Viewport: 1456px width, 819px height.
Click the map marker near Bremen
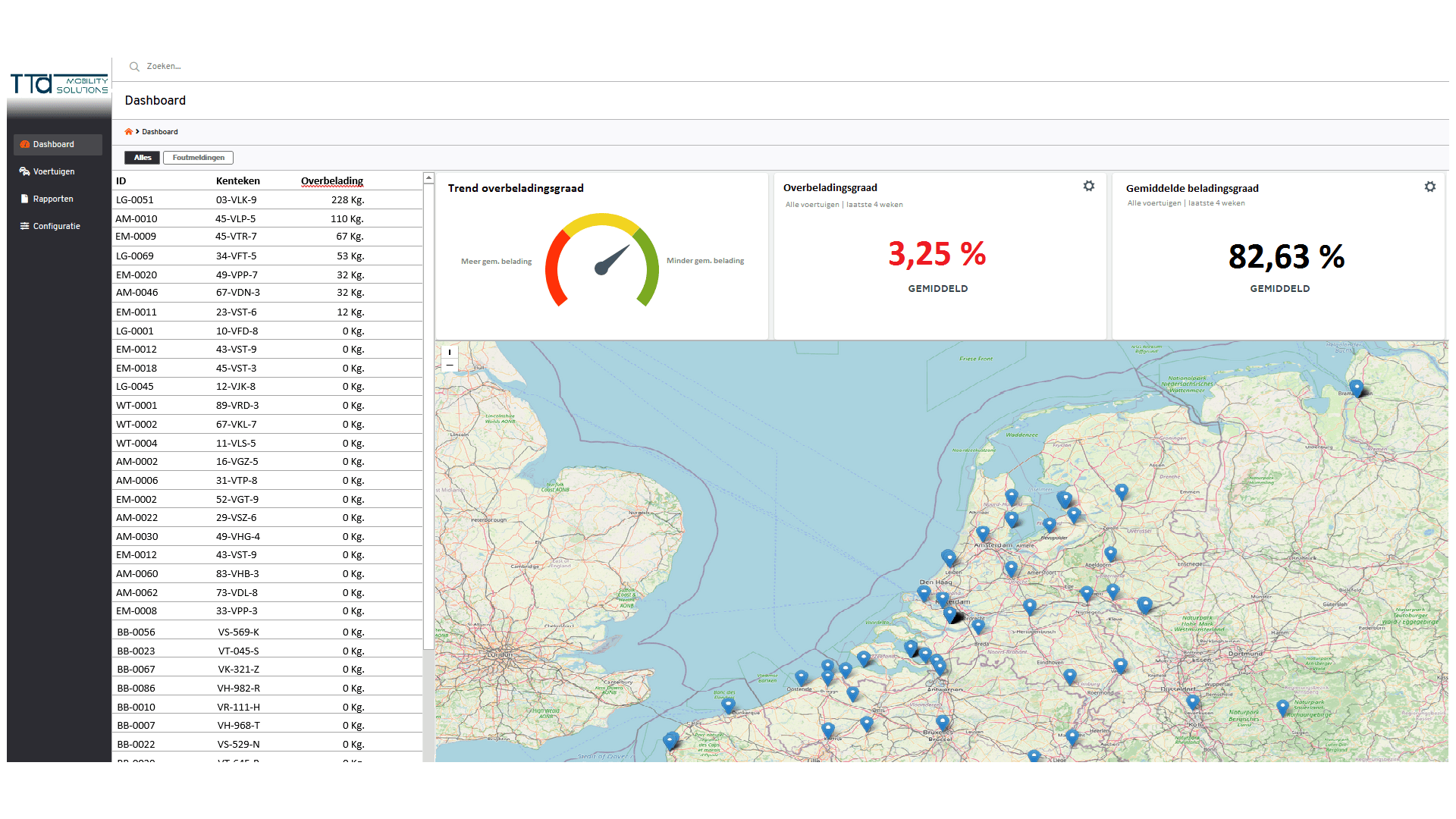click(x=1356, y=388)
